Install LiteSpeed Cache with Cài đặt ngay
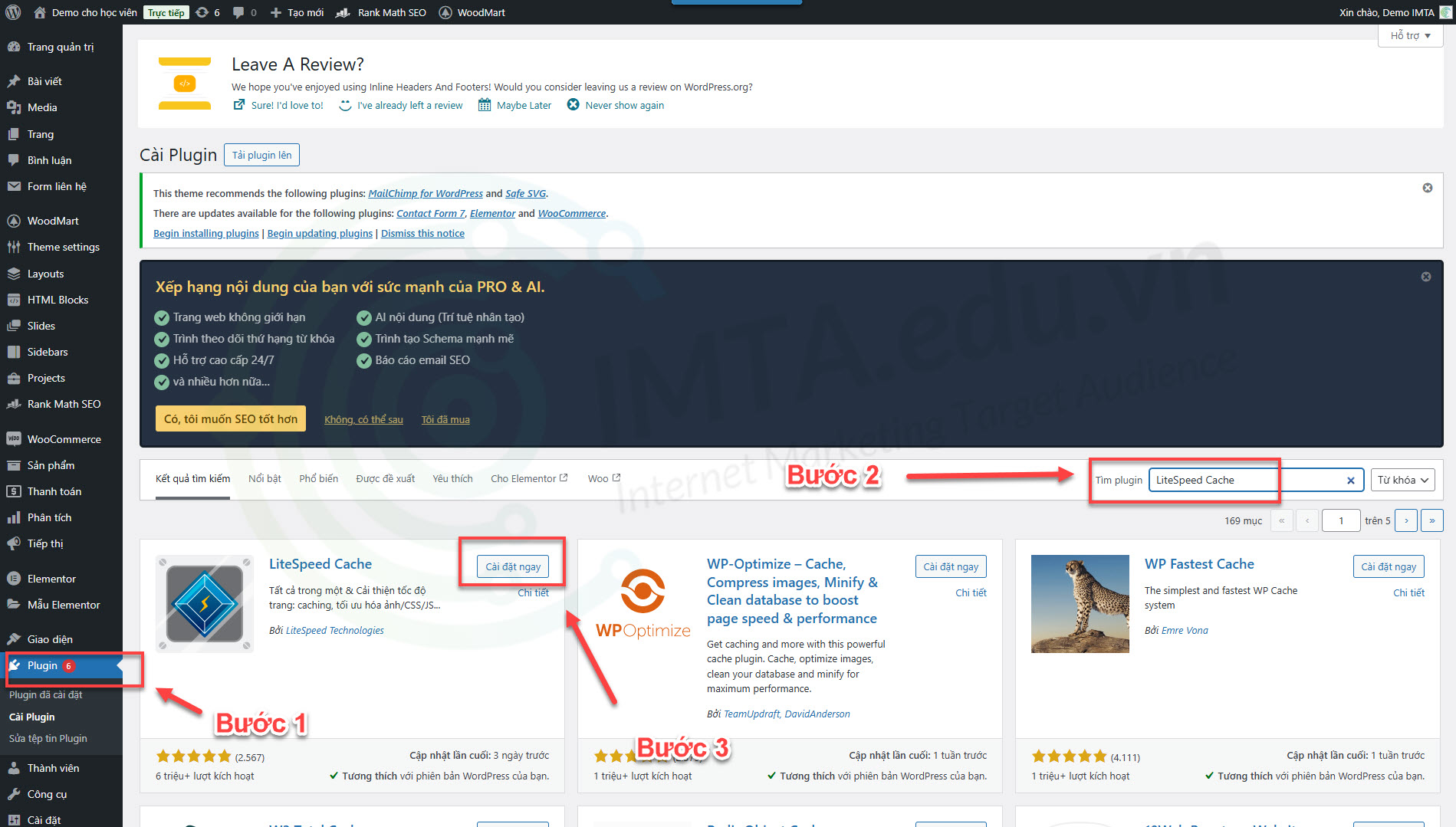1456x827 pixels. pos(513,566)
